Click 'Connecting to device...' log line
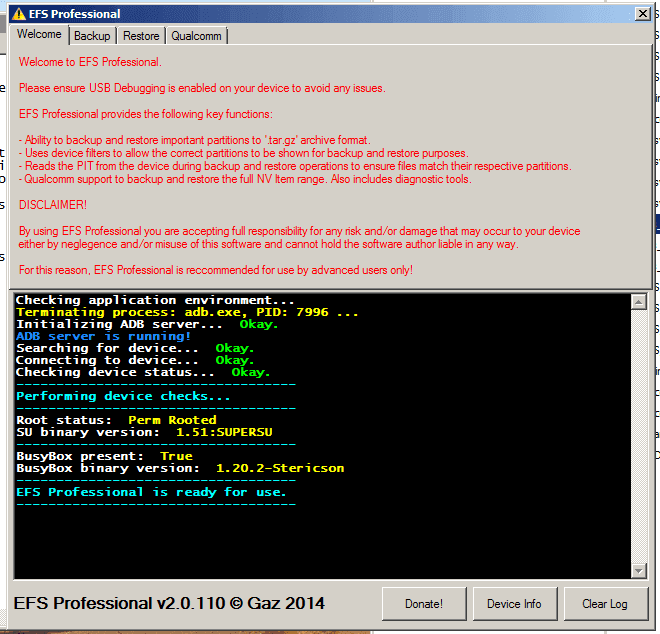660x634 pixels. [135, 360]
